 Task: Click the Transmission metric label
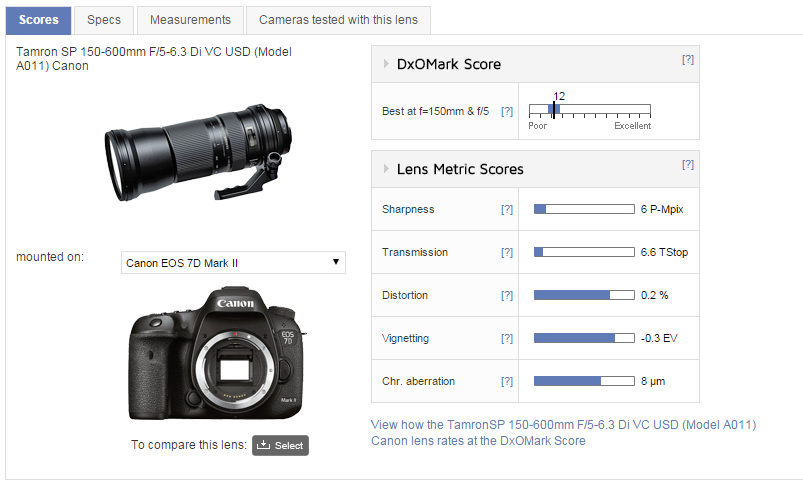[415, 252]
